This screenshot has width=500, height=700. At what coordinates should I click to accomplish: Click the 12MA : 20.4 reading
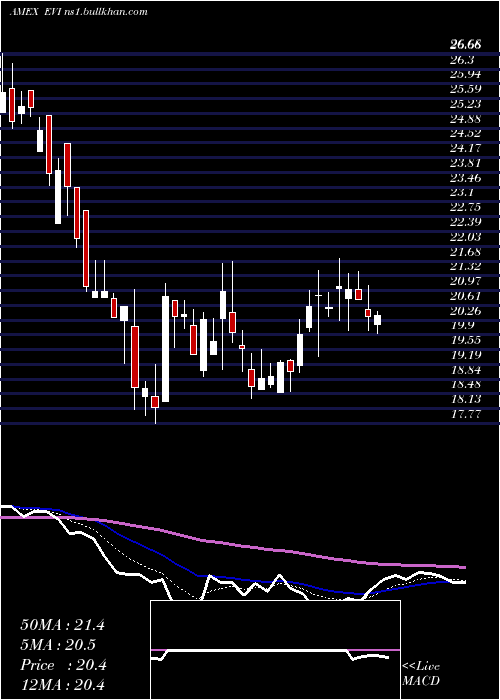pyautogui.click(x=62, y=685)
